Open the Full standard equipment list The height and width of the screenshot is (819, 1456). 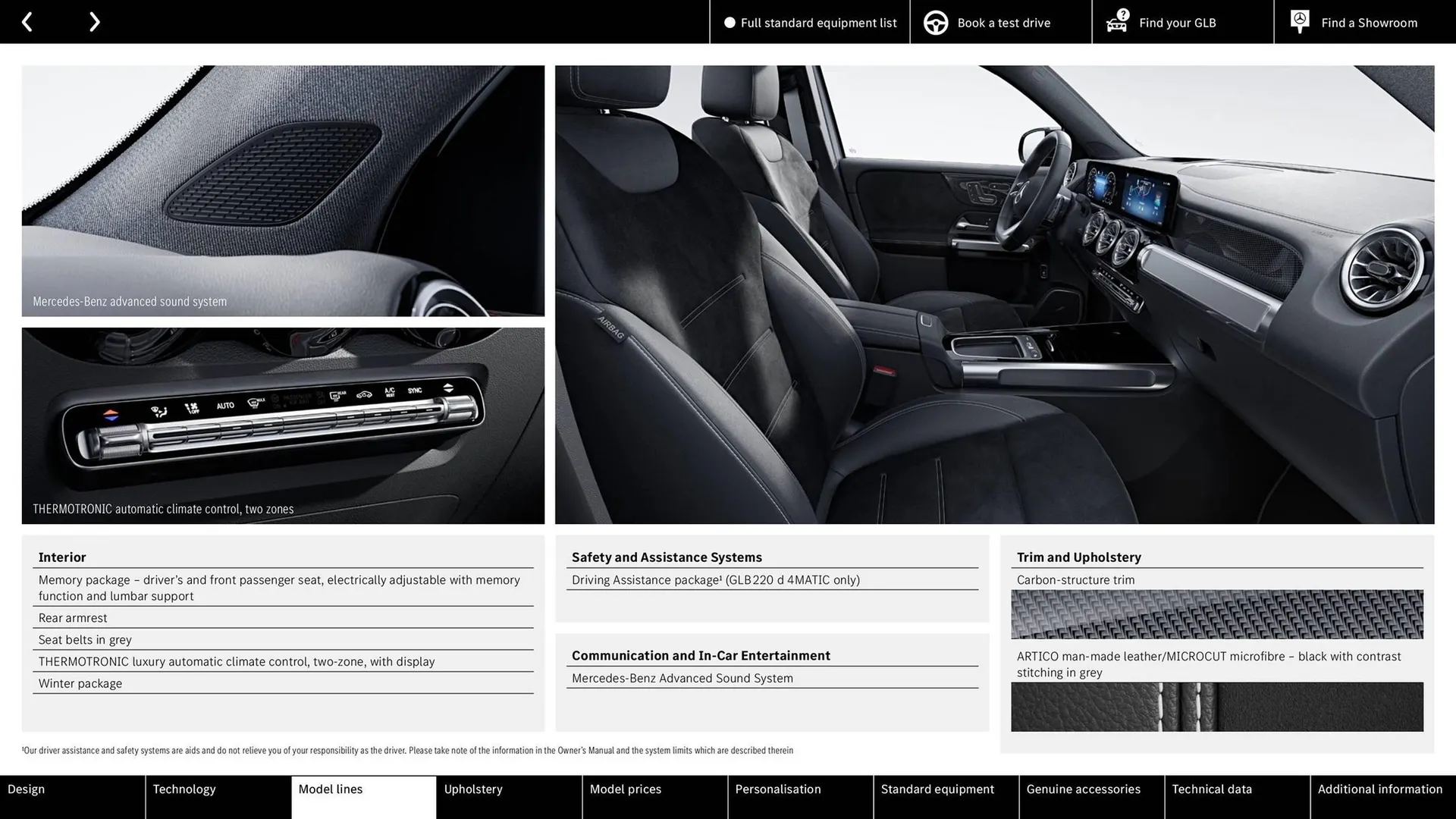818,22
